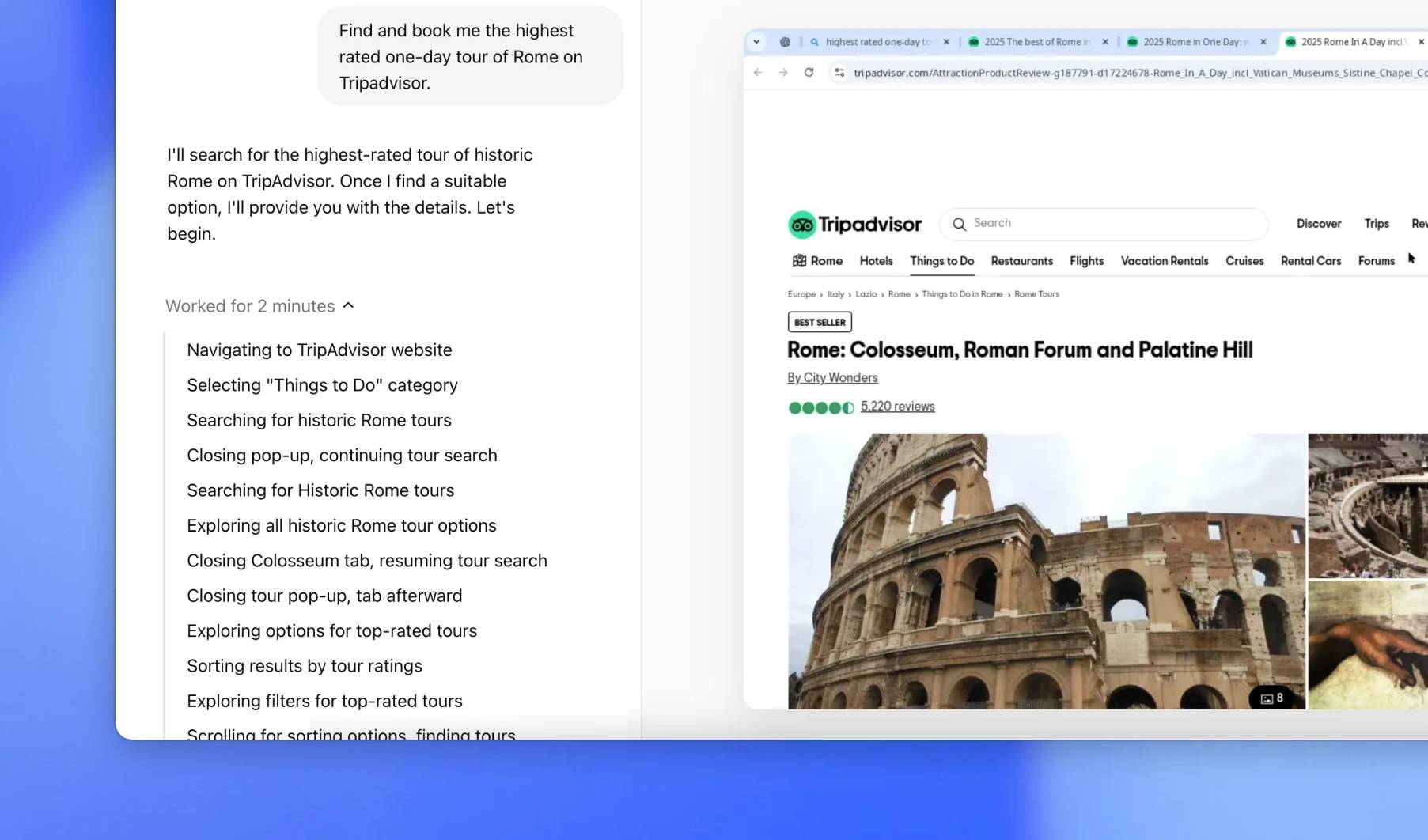
Task: Reload the Tripadvisor page
Action: [x=809, y=73]
